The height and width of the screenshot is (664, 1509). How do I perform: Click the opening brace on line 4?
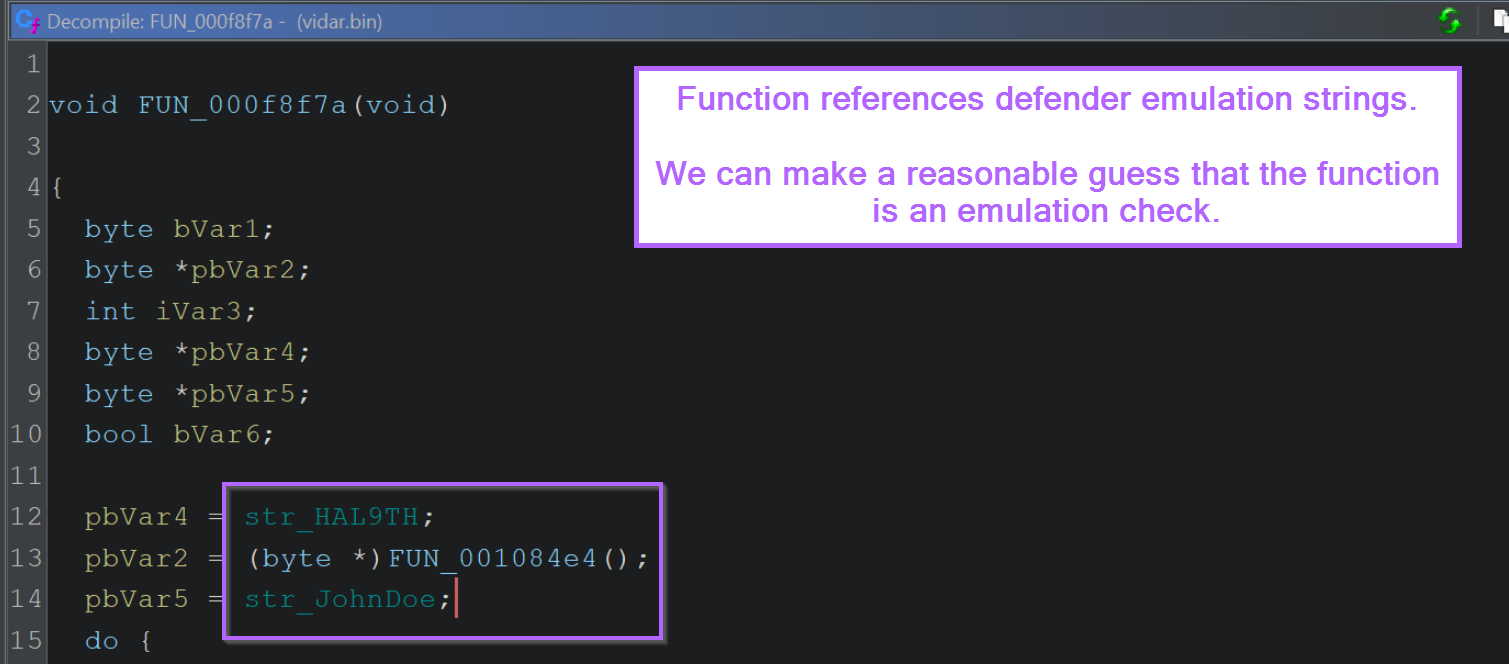tap(56, 188)
